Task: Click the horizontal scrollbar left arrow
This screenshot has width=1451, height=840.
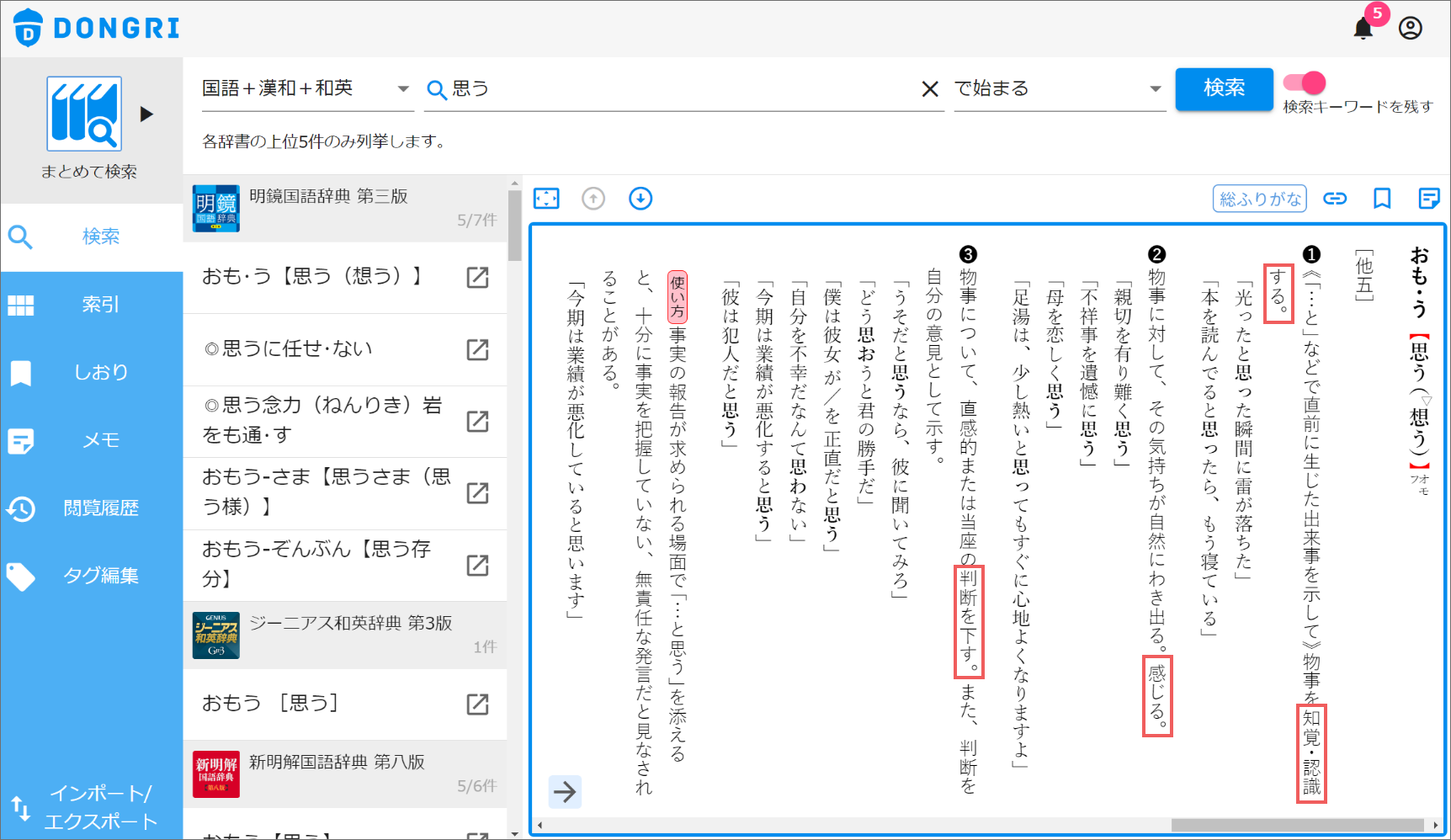Action: [540, 825]
